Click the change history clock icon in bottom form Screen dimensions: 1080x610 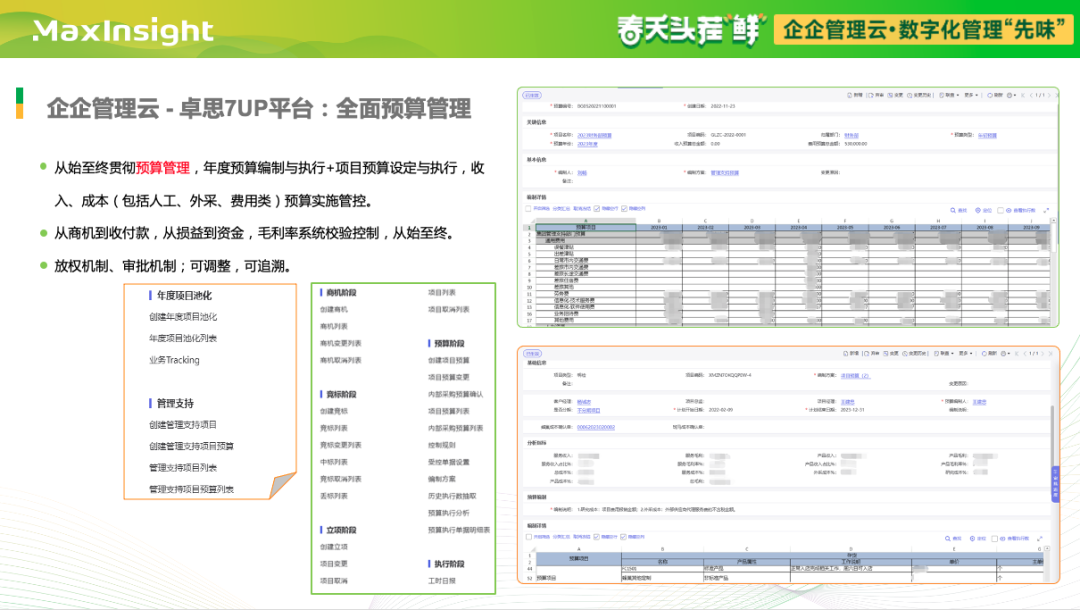[906, 354]
